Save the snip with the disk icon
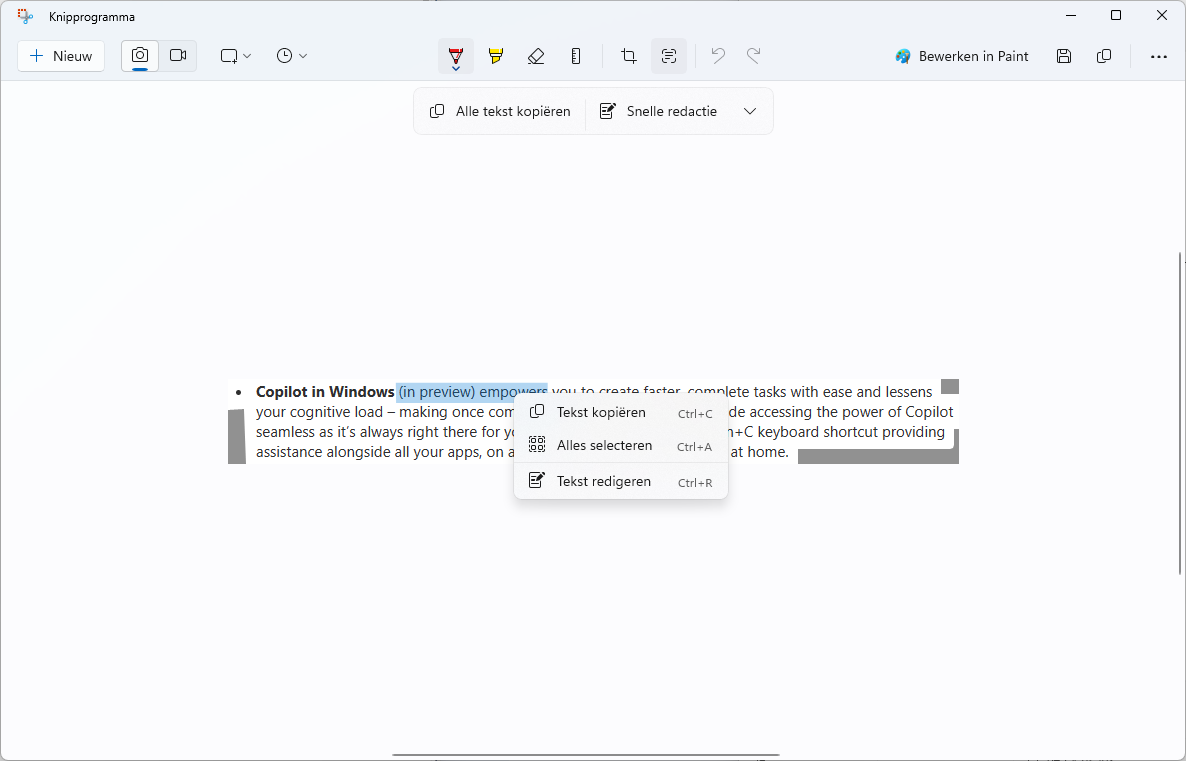Image resolution: width=1186 pixels, height=761 pixels. point(1063,56)
